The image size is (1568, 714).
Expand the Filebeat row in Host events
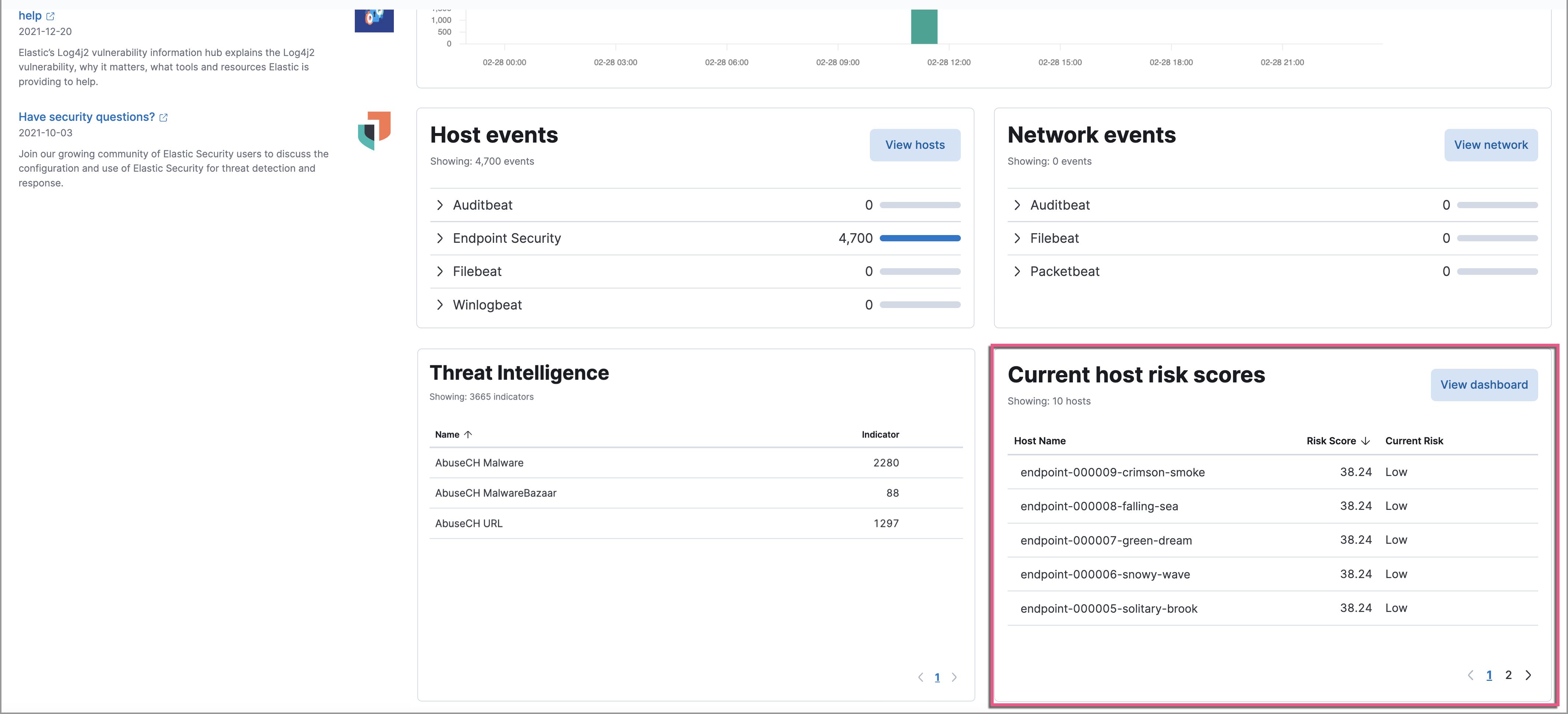[440, 272]
